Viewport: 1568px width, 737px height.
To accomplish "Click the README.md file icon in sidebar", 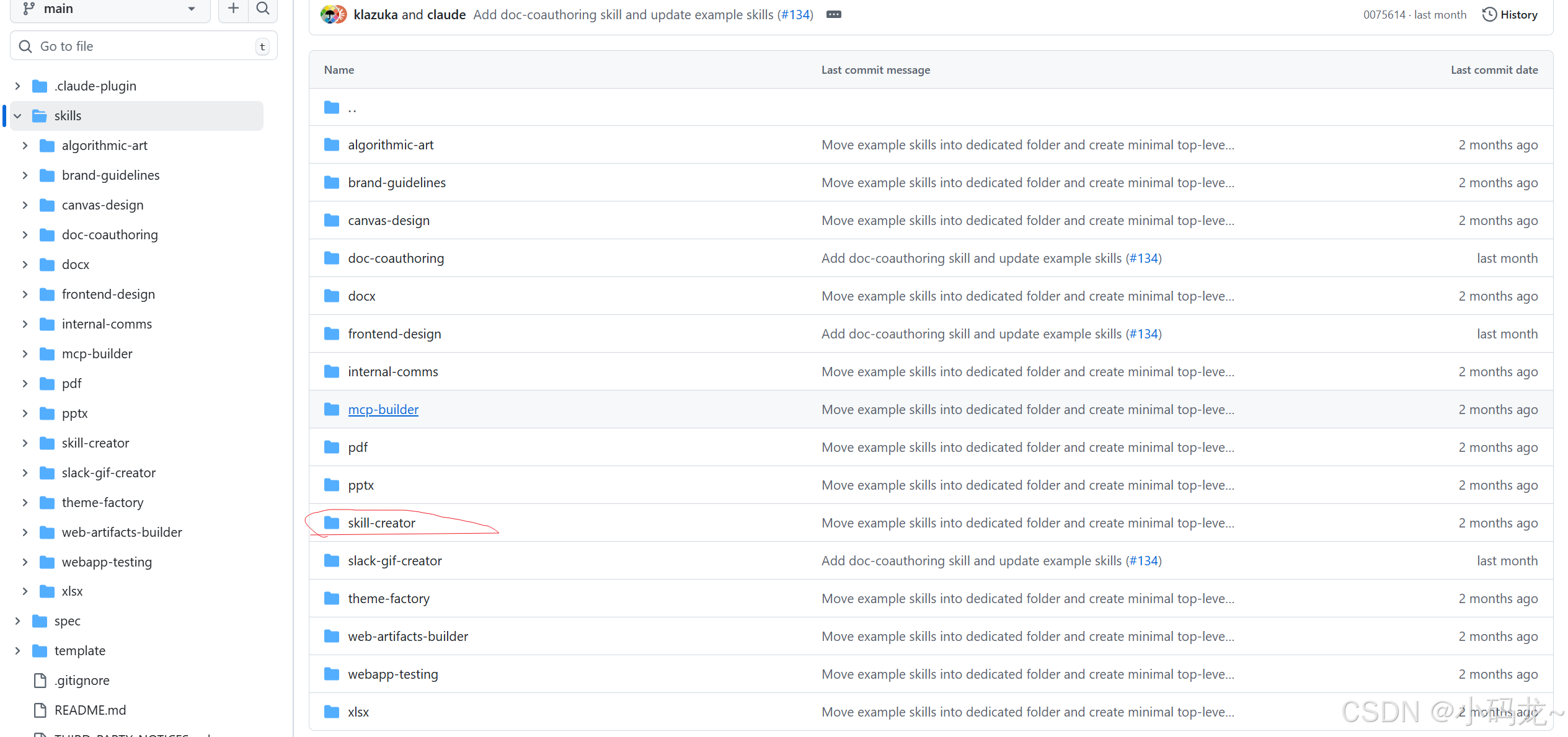I will tap(40, 710).
